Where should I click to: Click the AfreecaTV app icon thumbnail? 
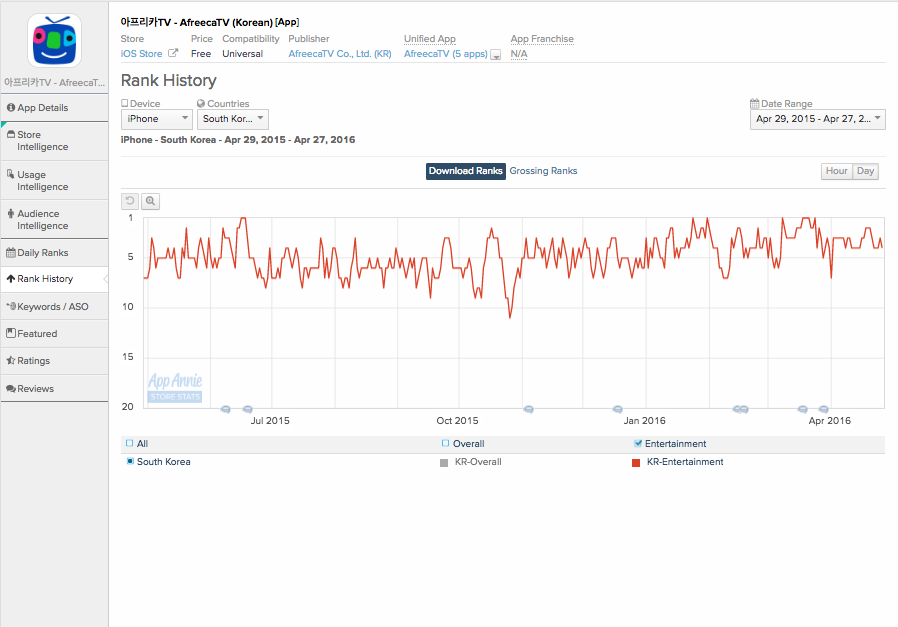click(x=54, y=41)
